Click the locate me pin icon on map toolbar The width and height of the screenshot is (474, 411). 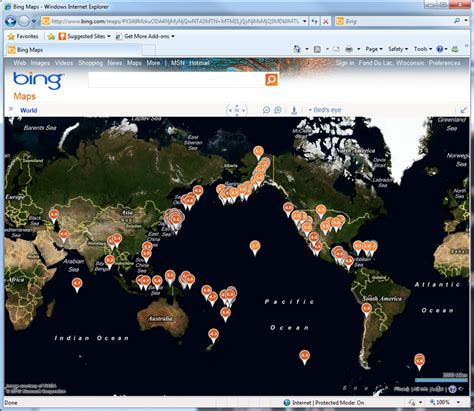click(x=294, y=110)
